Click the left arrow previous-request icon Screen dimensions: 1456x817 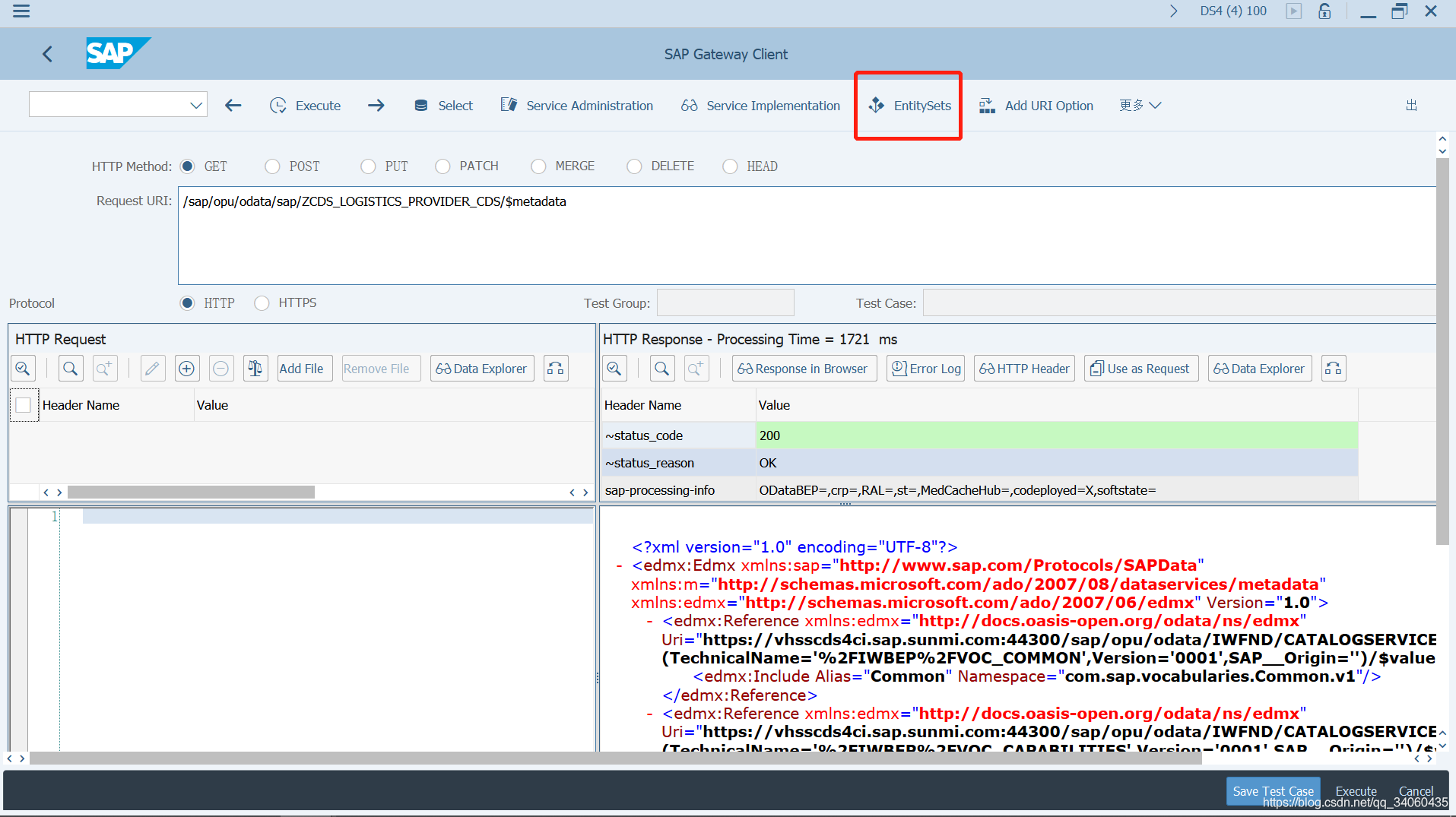coord(233,106)
